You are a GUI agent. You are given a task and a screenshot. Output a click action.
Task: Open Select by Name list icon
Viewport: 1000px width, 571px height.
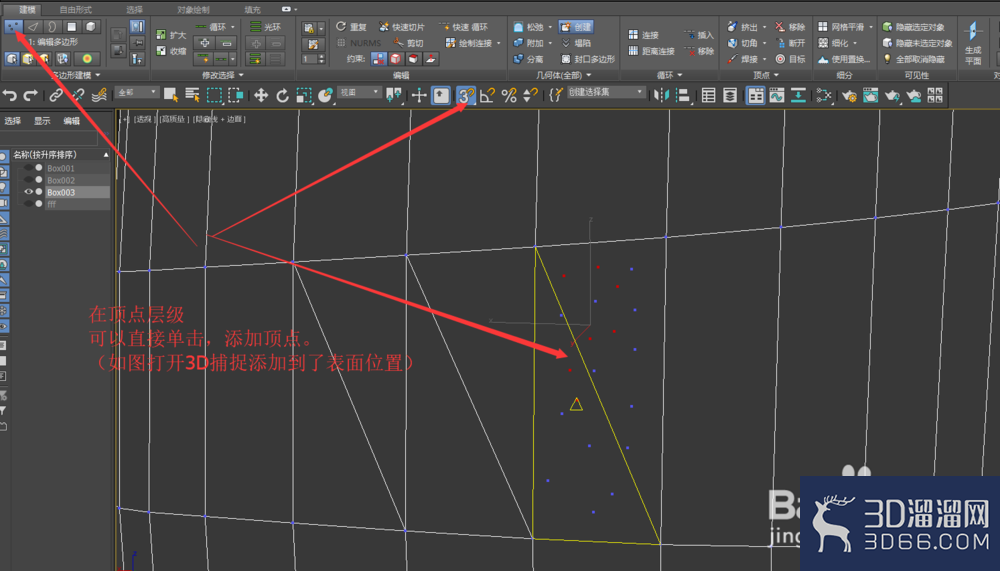coord(192,96)
